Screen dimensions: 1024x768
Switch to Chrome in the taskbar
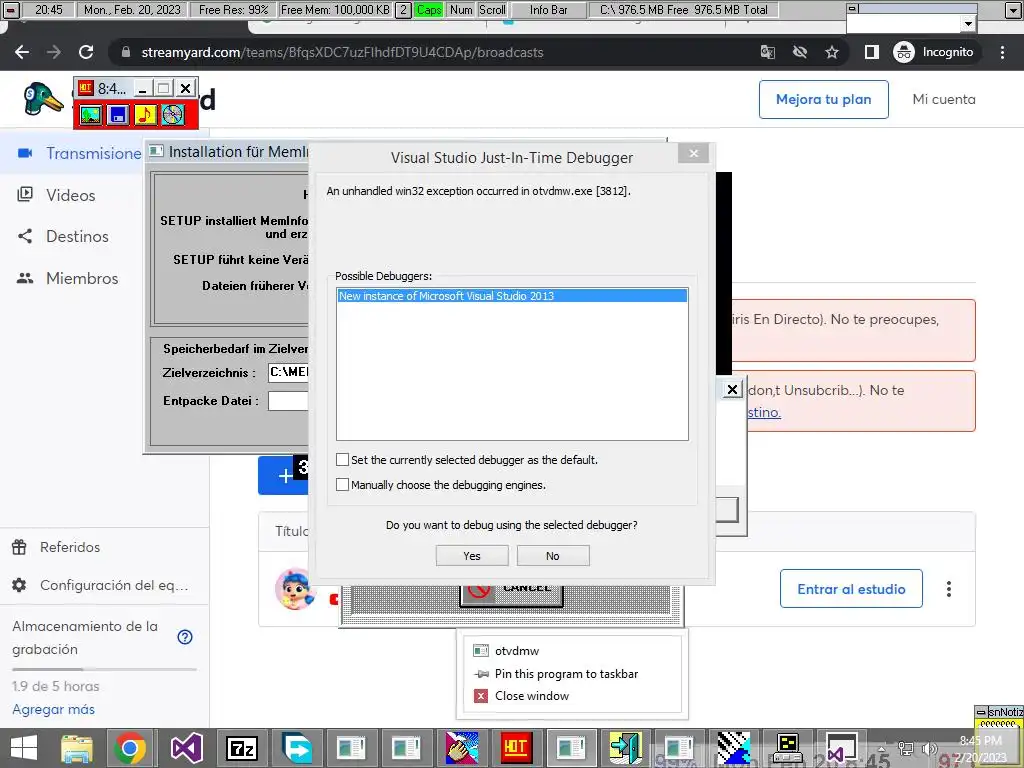pyautogui.click(x=129, y=748)
